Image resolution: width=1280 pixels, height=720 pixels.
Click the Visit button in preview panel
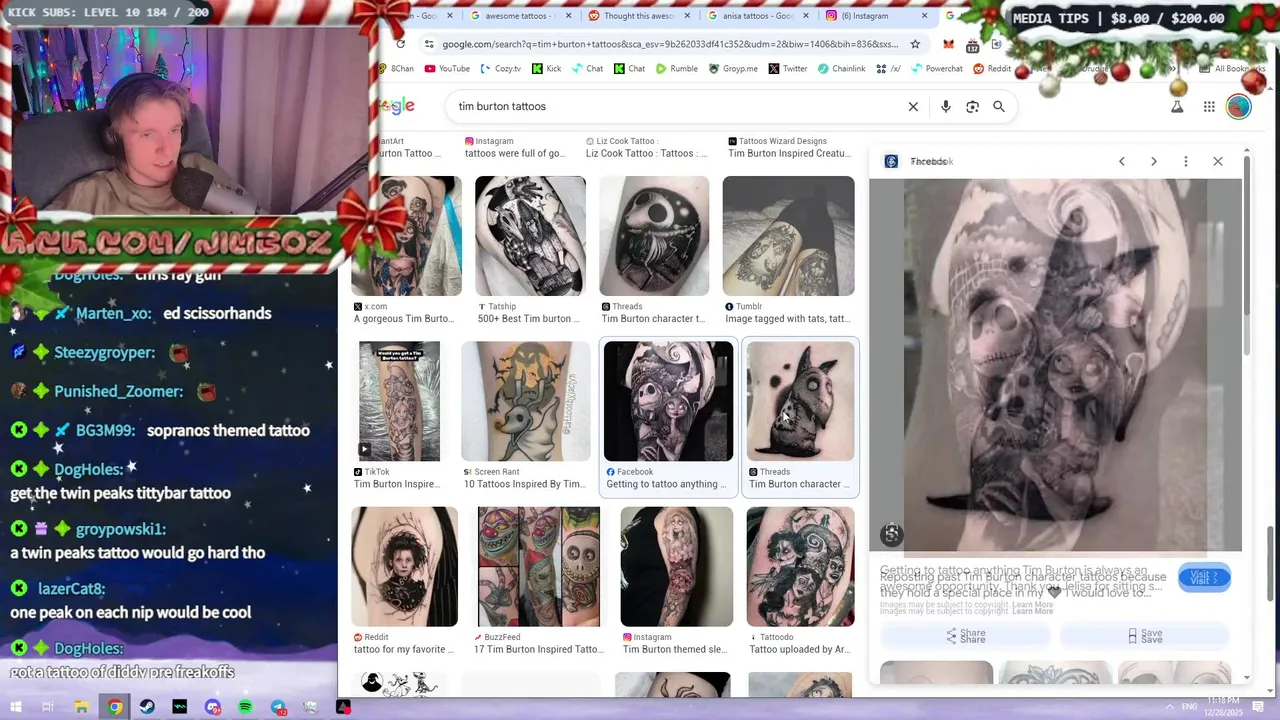[x=1204, y=577]
